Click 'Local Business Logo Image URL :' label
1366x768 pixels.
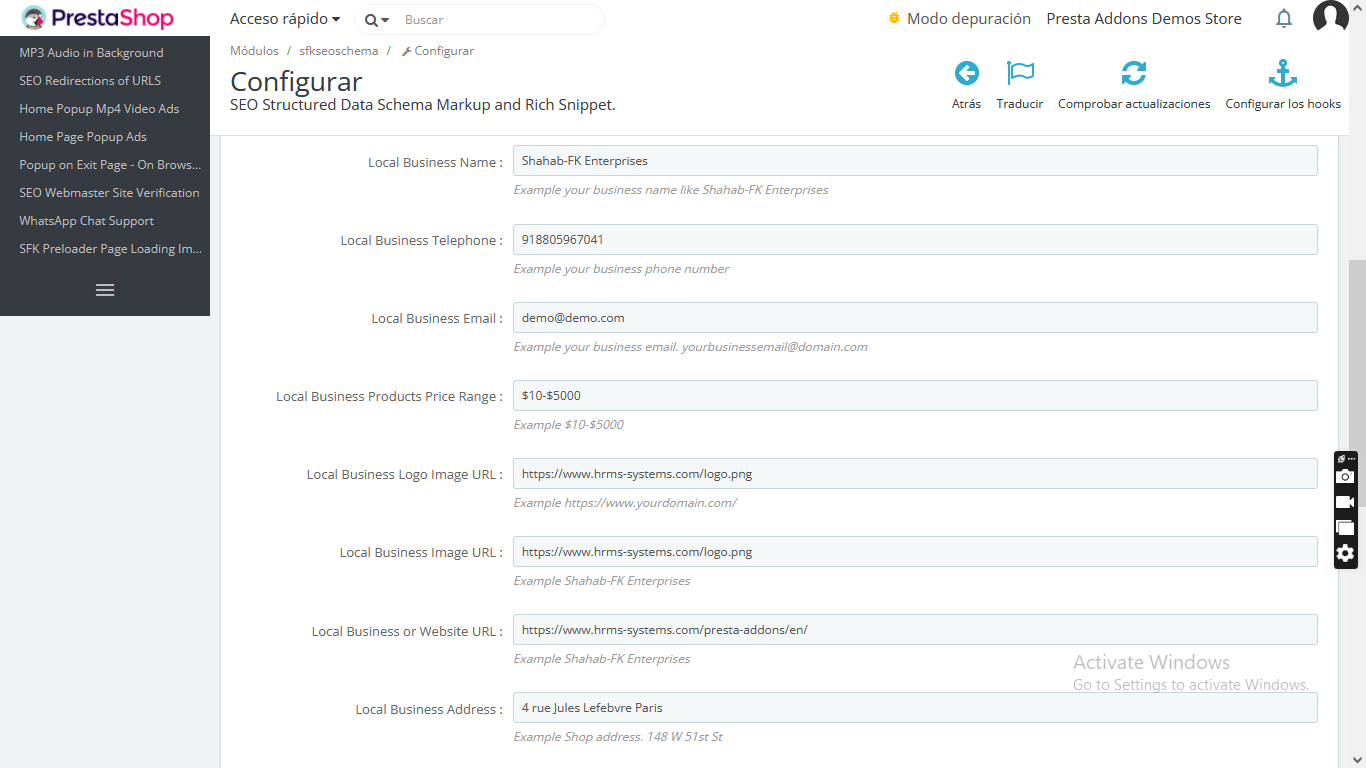[405, 474]
